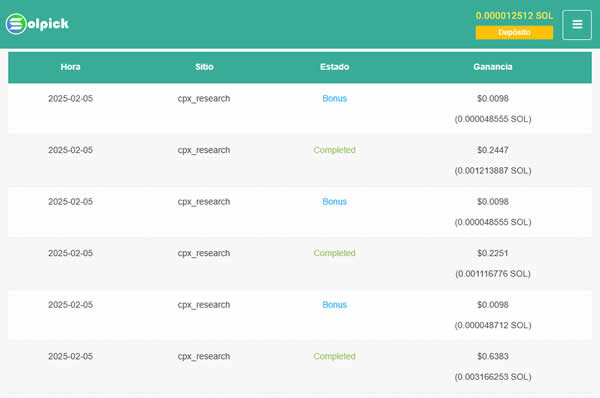
Task: Click cpx_research in the $0.6383 row
Action: [204, 357]
